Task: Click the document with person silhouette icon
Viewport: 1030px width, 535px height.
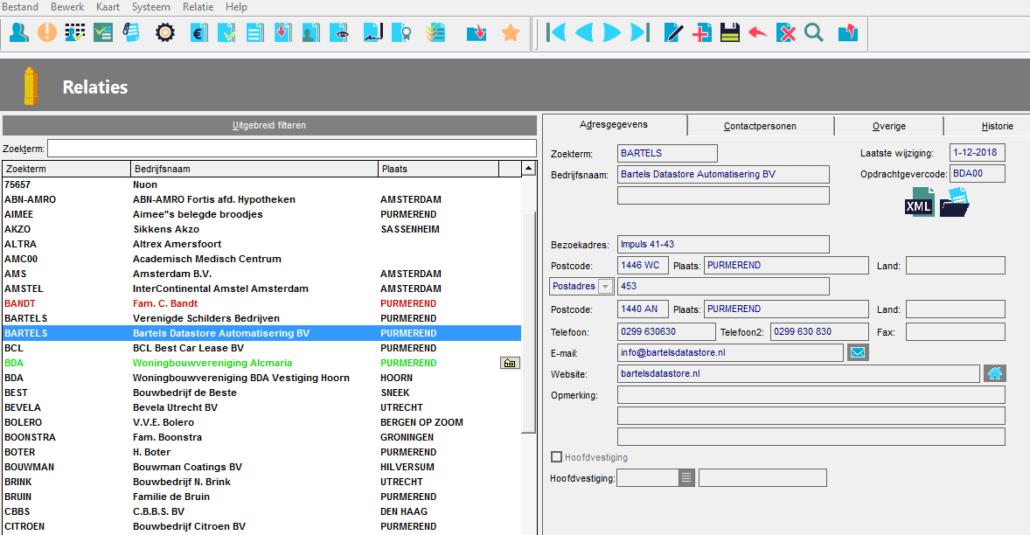Action: (311, 32)
